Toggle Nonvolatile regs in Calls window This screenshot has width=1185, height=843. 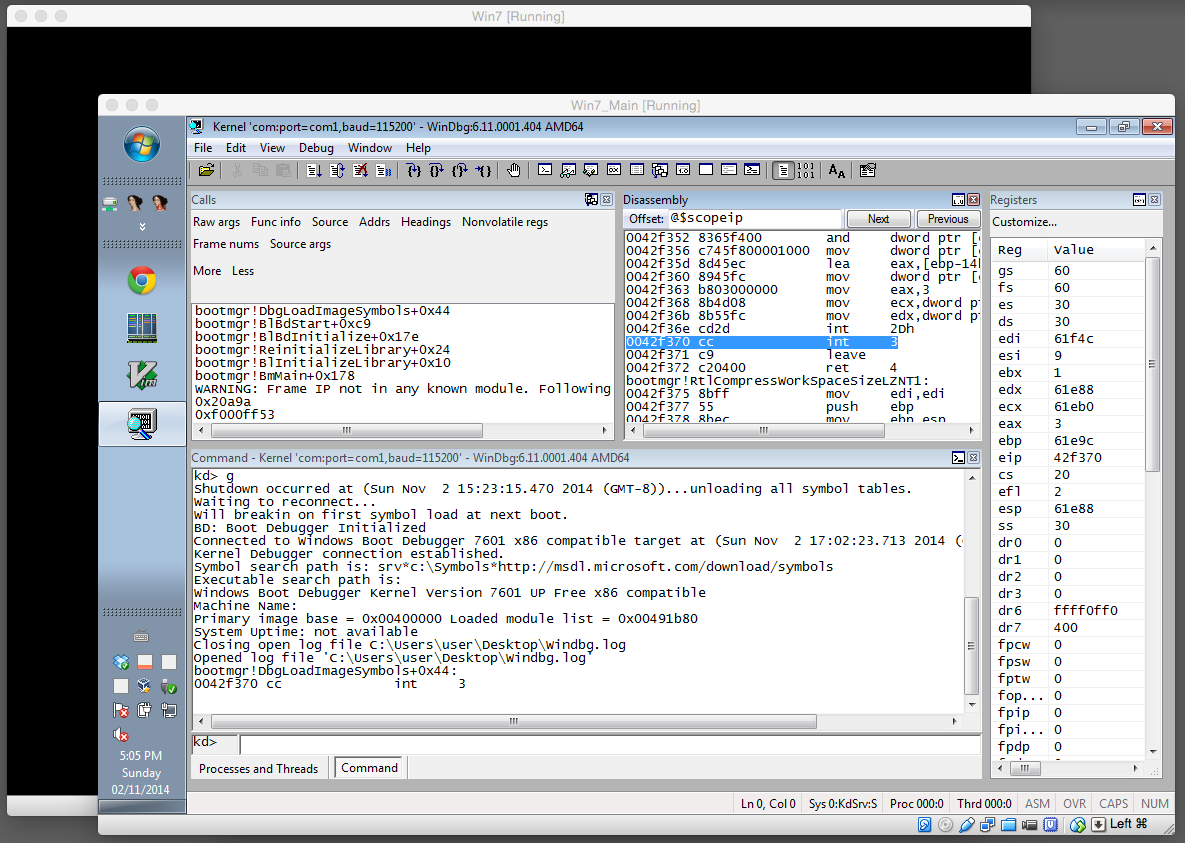[x=505, y=222]
